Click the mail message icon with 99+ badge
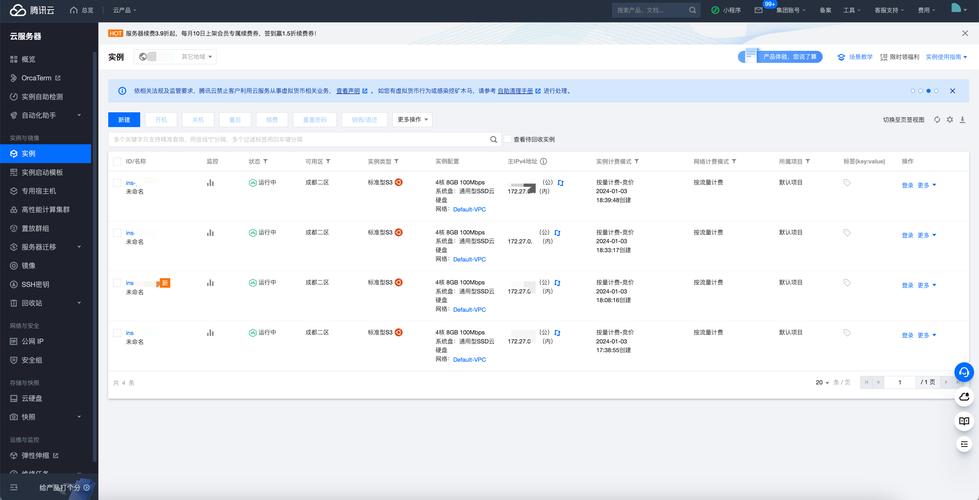This screenshot has height=500, width=979. point(758,9)
